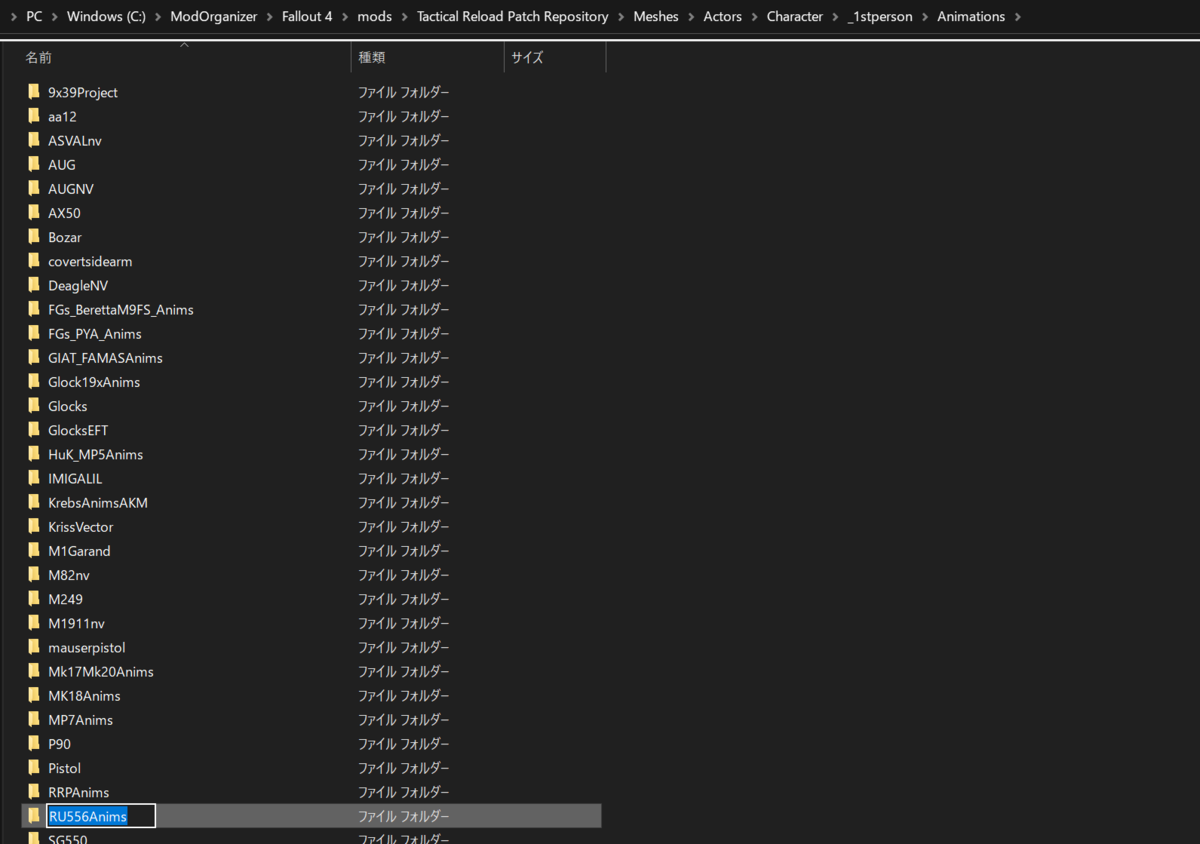The height and width of the screenshot is (844, 1200).
Task: Click the 9x39Project folder icon
Action: point(34,92)
